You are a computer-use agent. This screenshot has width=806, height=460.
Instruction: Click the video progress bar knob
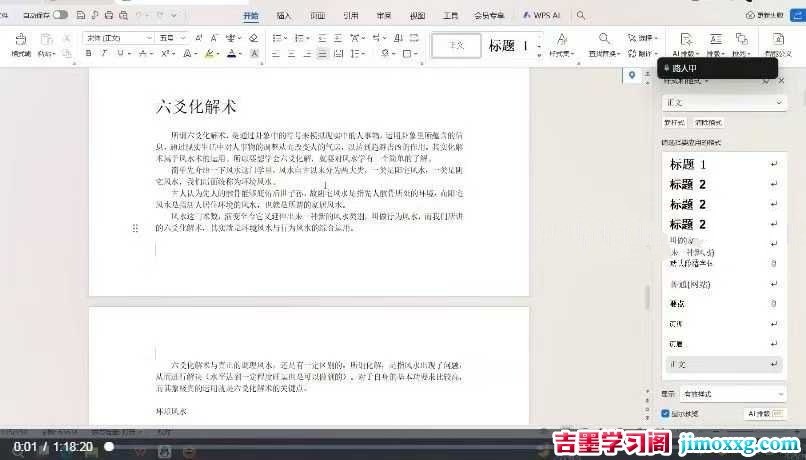click(x=109, y=447)
